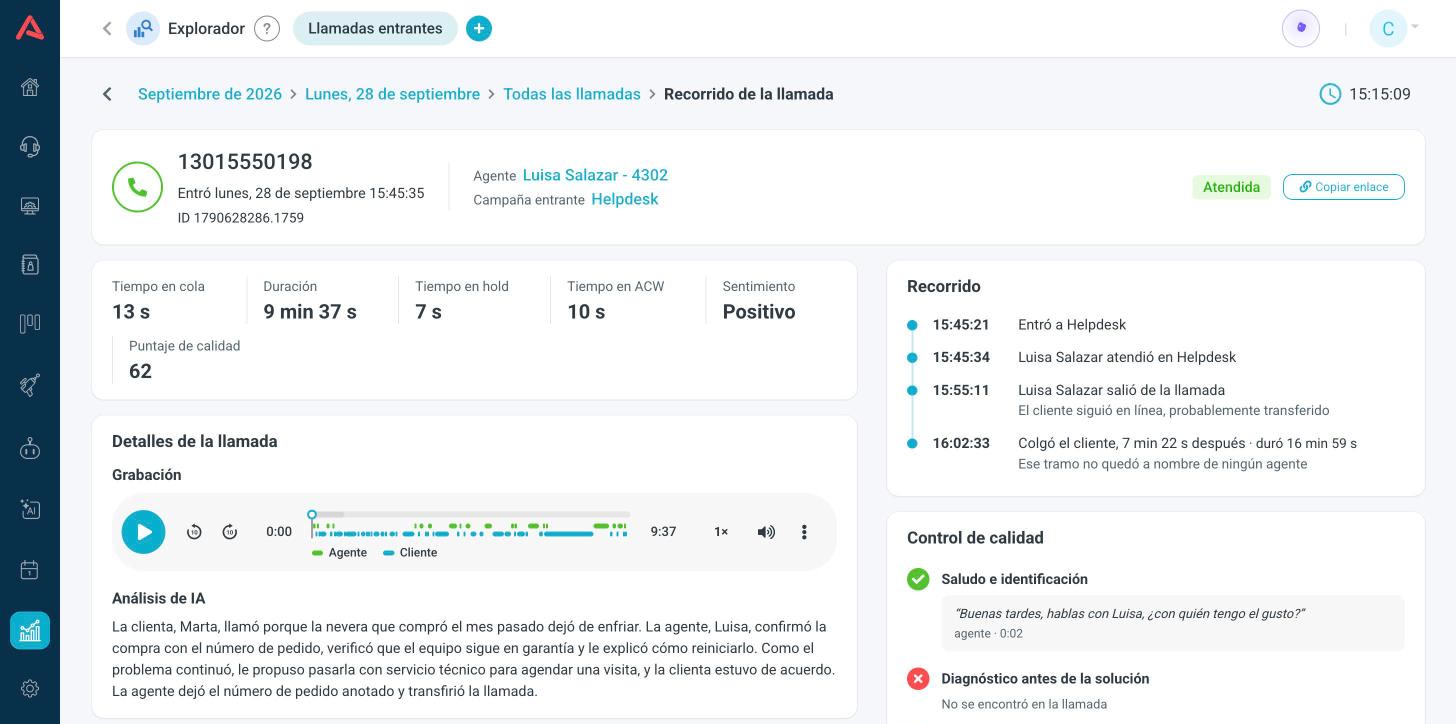Click the red X beside Diagnóstico antes de la solución
This screenshot has height=724, width=1456.
(x=918, y=679)
